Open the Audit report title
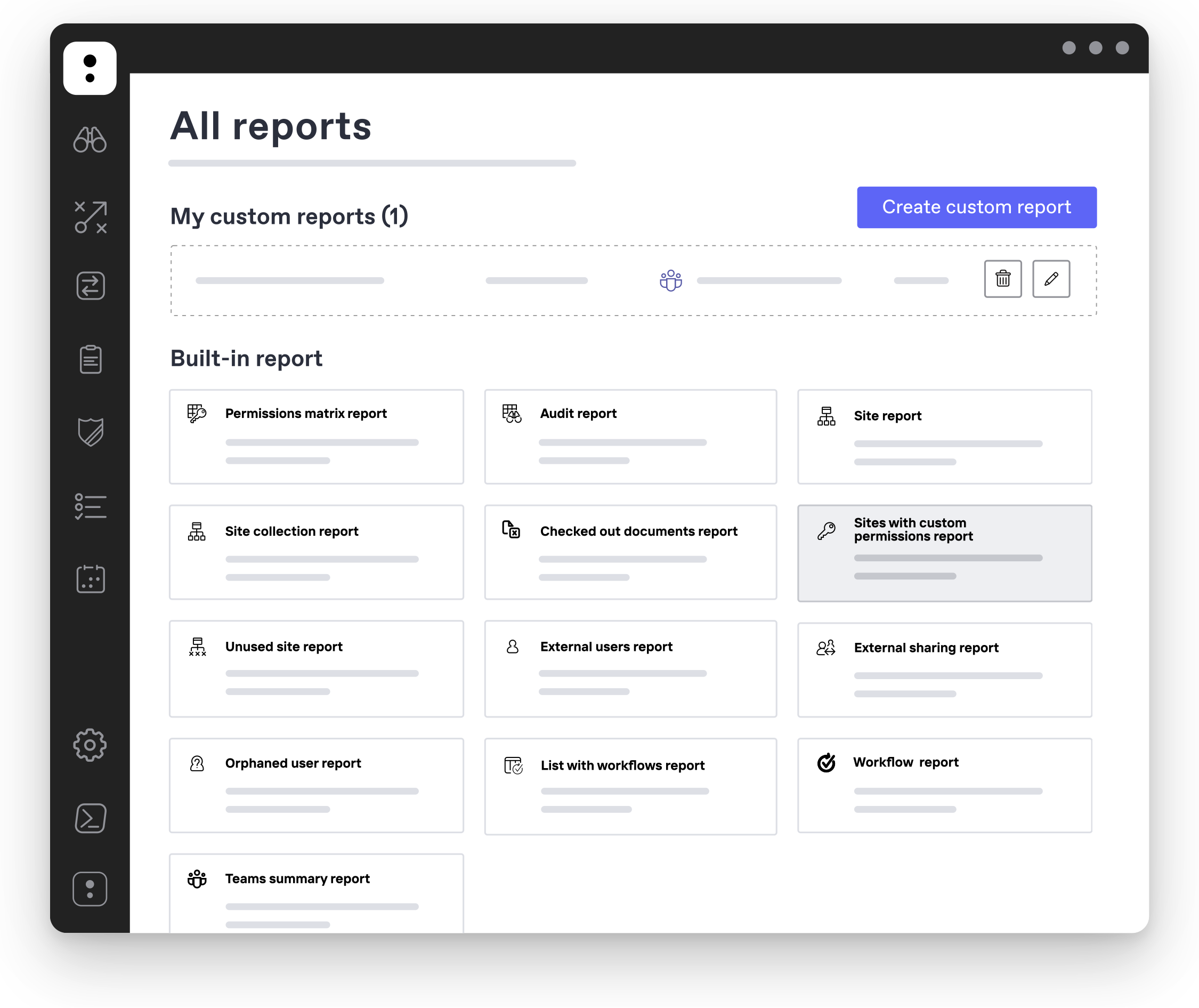Image resolution: width=1199 pixels, height=1008 pixels. click(578, 413)
